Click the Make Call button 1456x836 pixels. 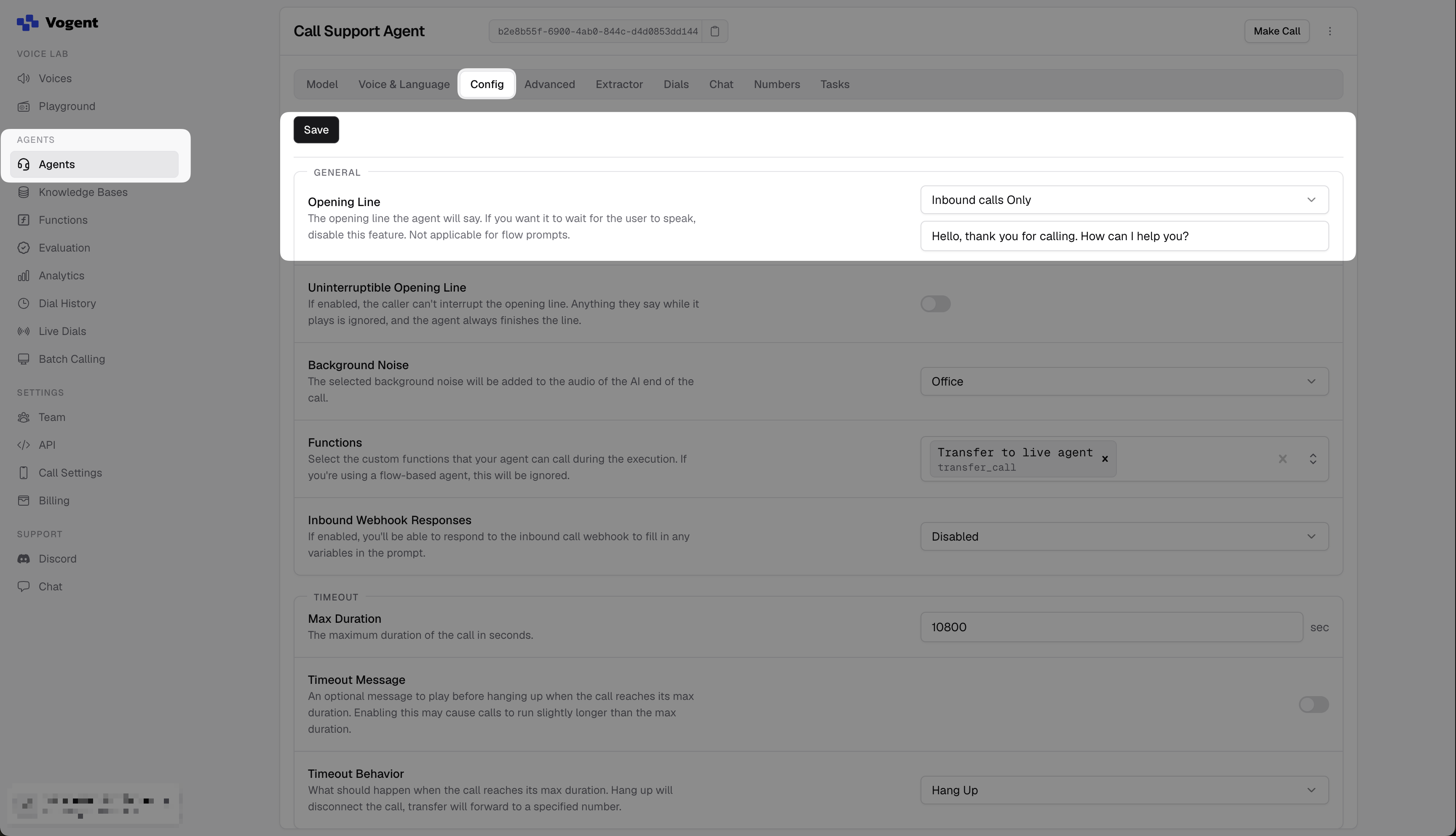click(x=1277, y=32)
